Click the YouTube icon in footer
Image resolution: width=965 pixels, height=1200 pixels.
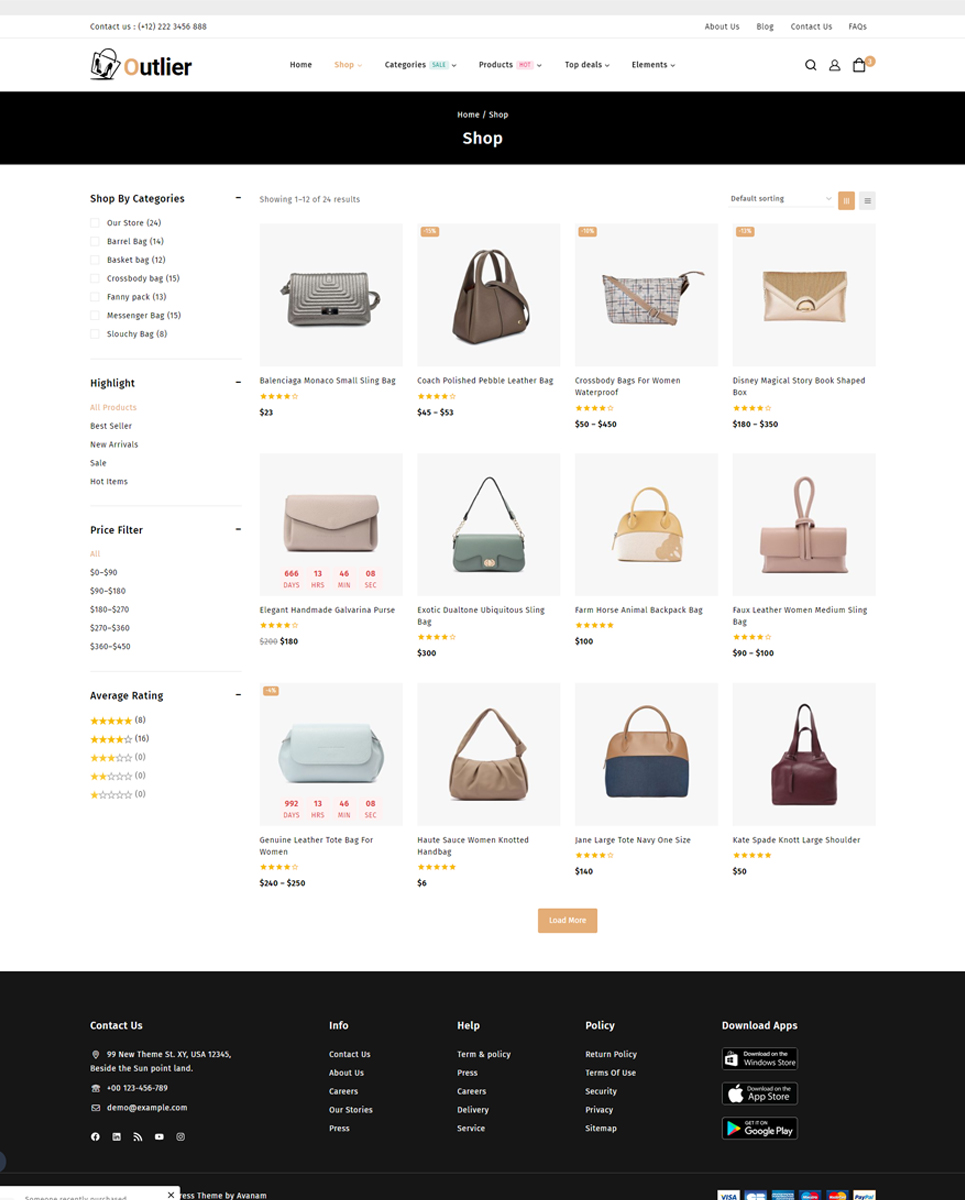[x=159, y=1137]
